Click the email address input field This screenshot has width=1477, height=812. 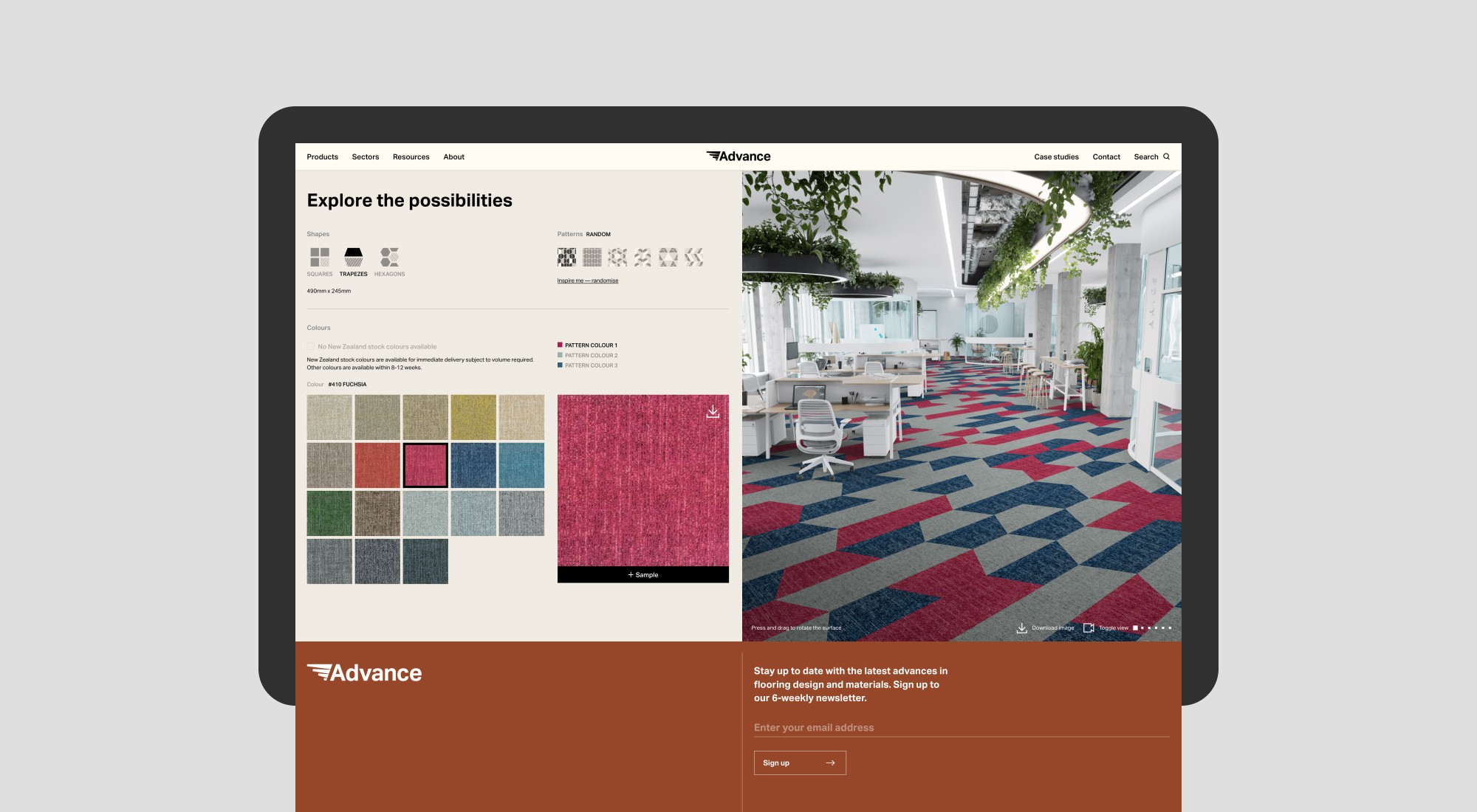click(960, 728)
